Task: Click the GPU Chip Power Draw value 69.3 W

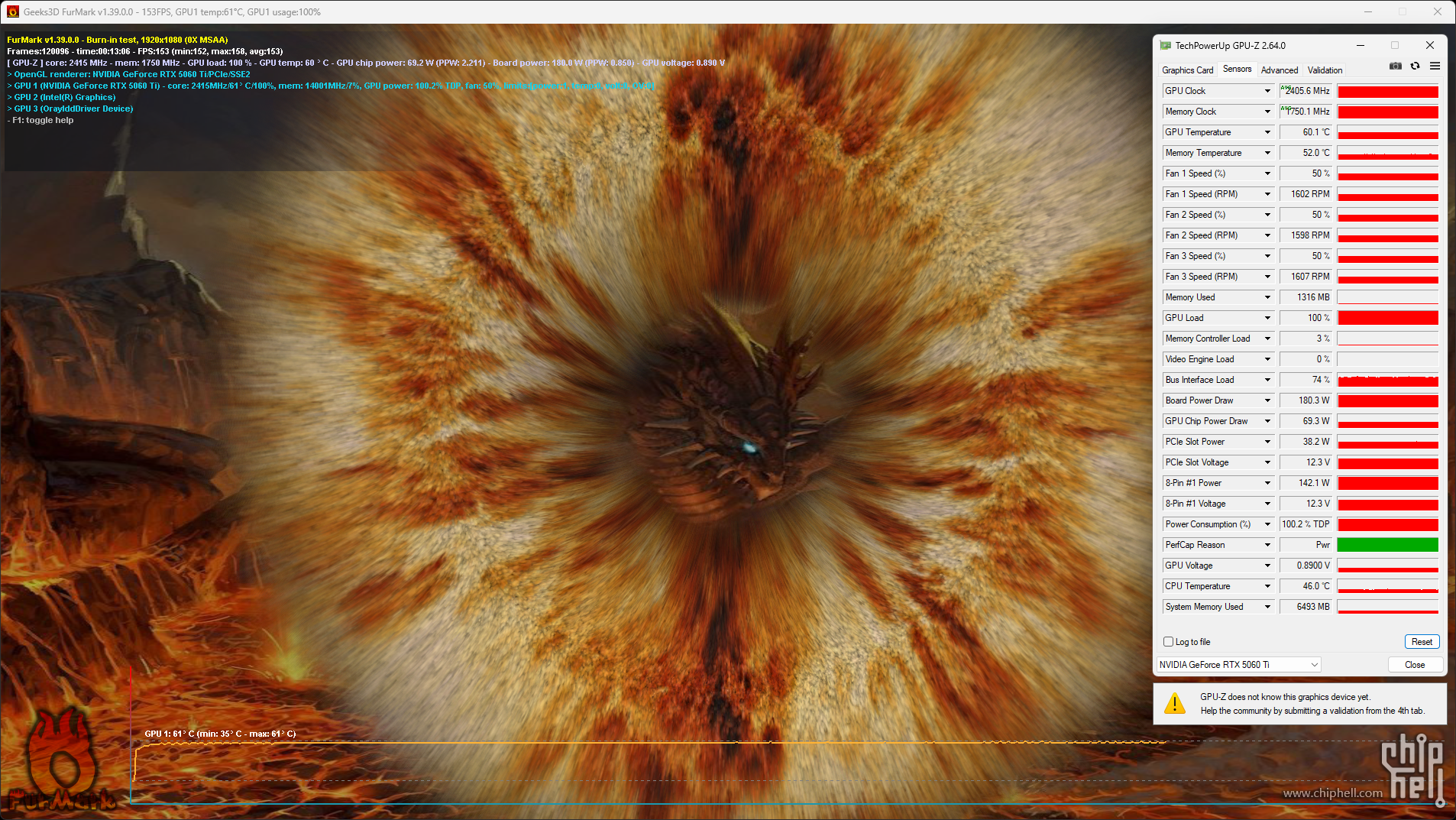Action: (x=1306, y=421)
